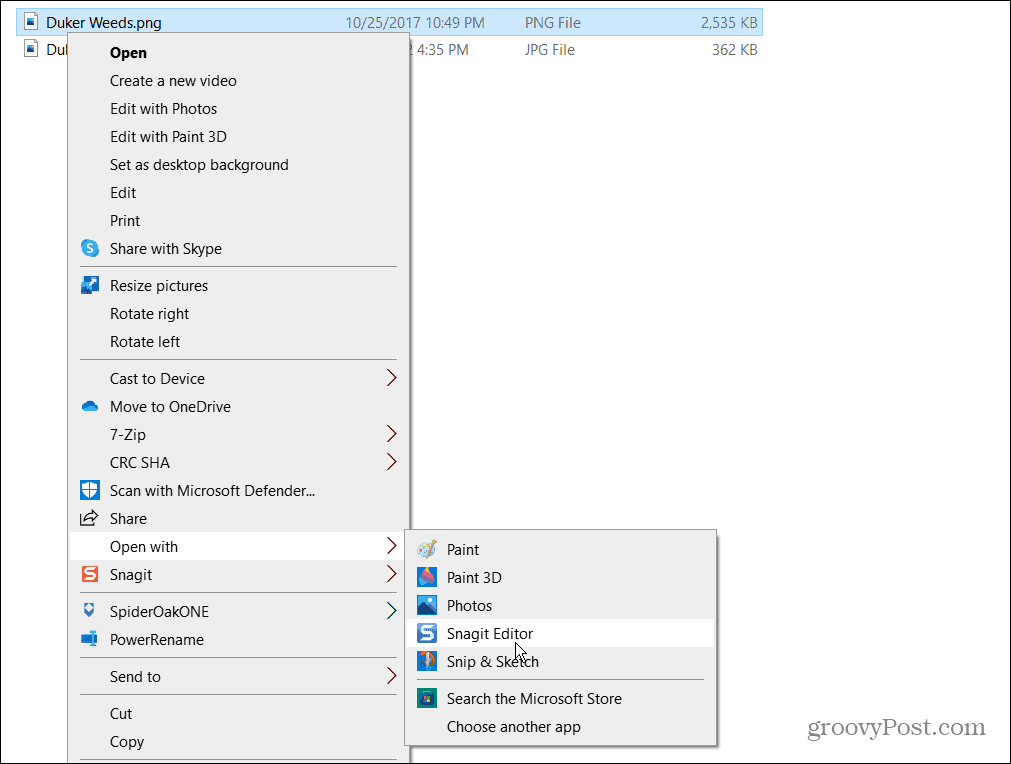
Task: Open the image with Paint 3D
Action: [425, 577]
